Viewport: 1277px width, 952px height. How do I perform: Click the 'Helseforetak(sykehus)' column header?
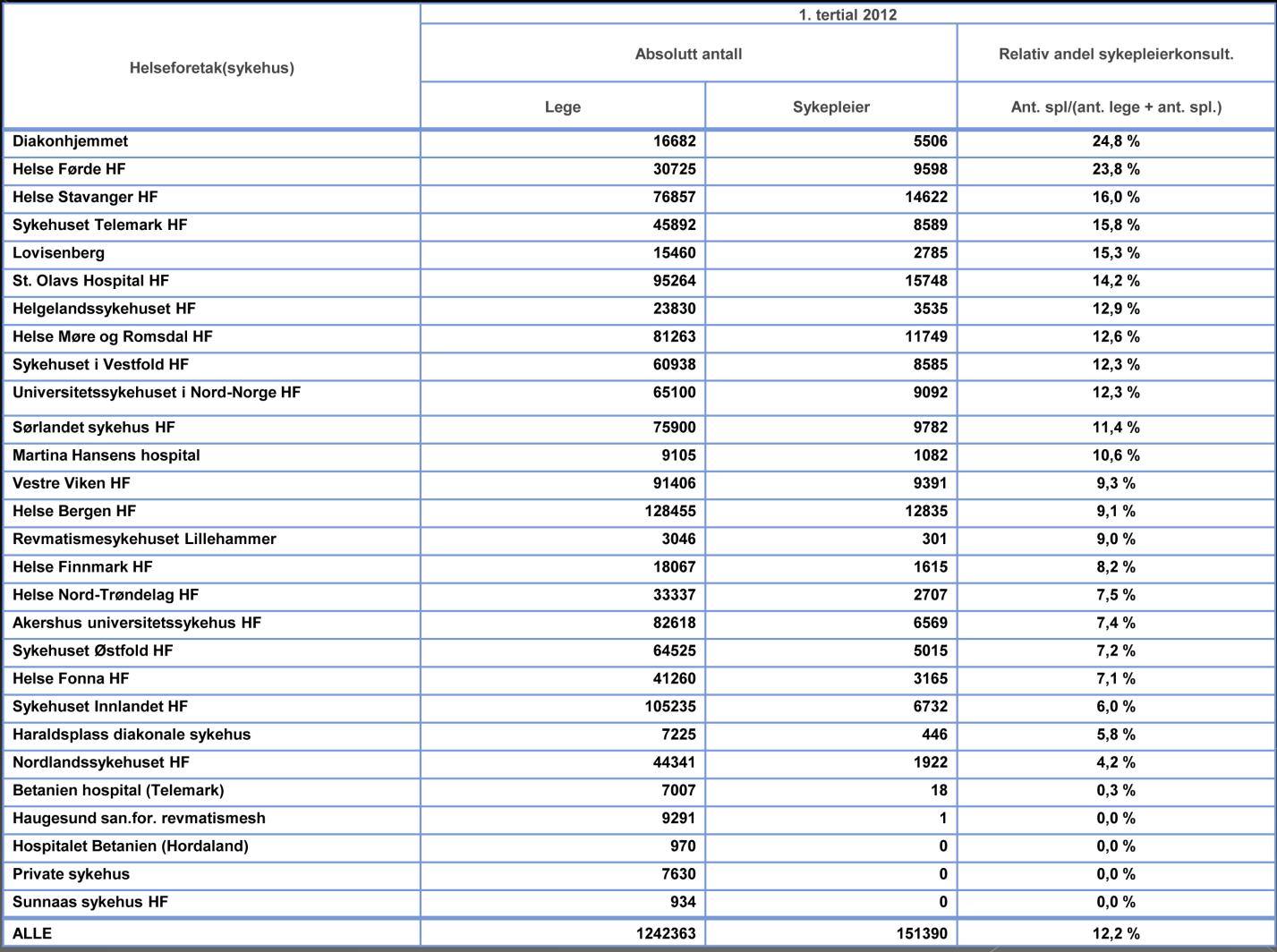tap(212, 68)
